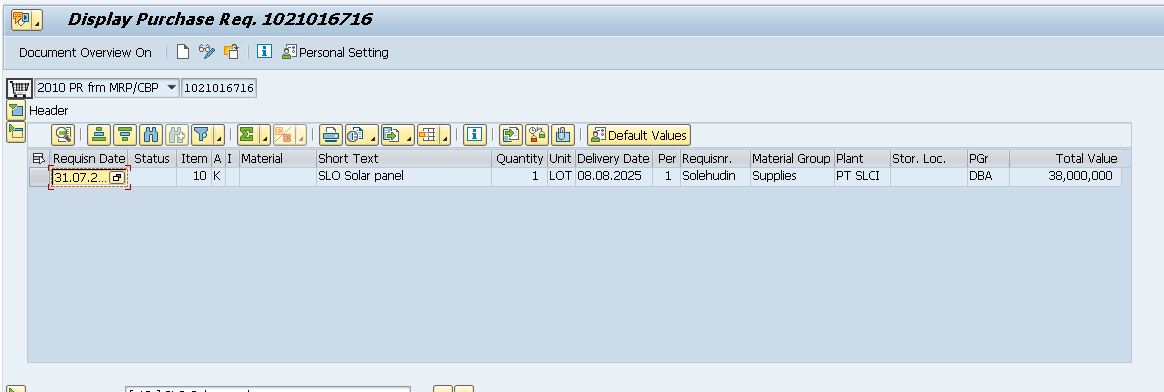This screenshot has width=1164, height=392.
Task: Sort the grid in ascending order
Action: [x=99, y=135]
